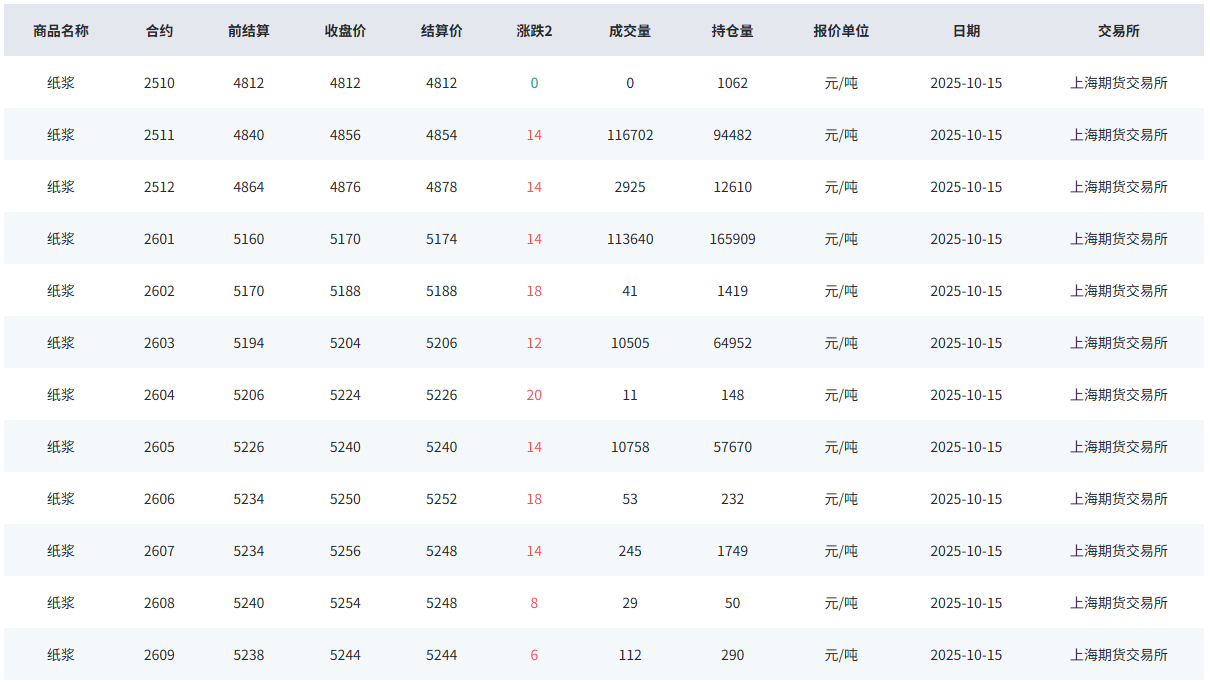1210x689 pixels.
Task: Select the green 0 change value
Action: pyautogui.click(x=534, y=83)
